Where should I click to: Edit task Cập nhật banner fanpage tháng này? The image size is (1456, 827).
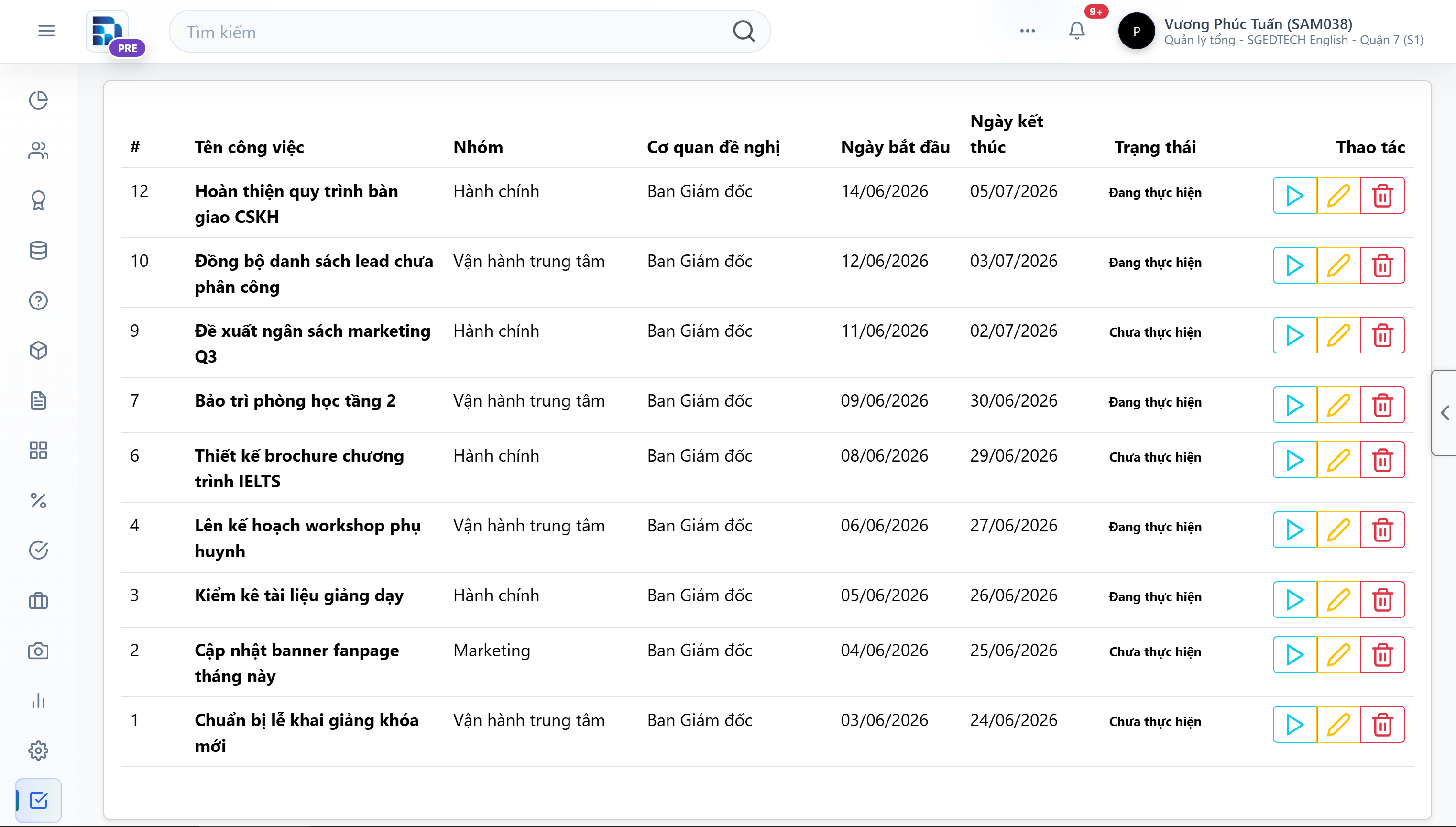tap(1338, 655)
